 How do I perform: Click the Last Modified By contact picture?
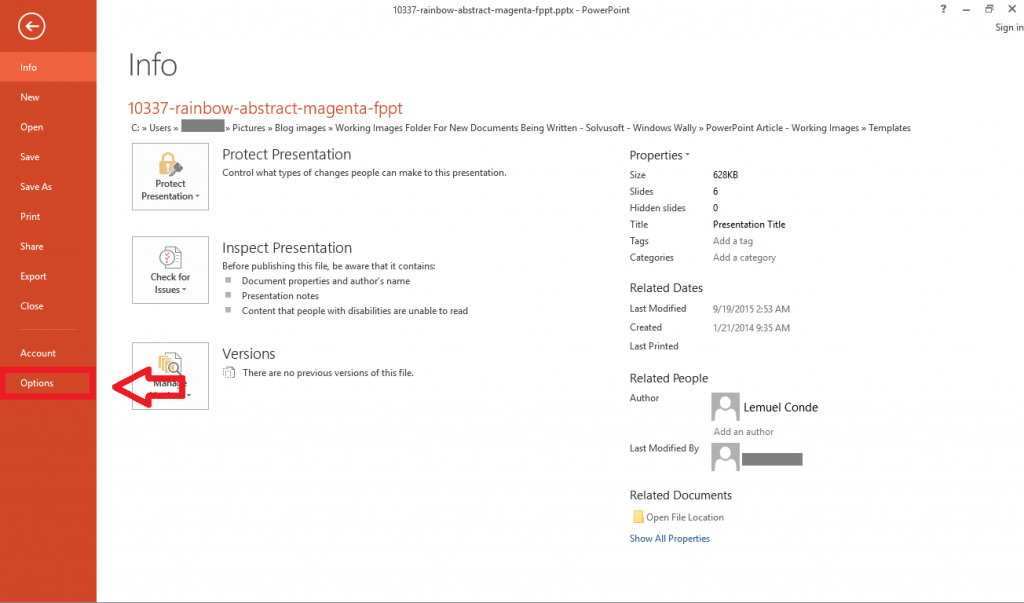pyautogui.click(x=724, y=457)
